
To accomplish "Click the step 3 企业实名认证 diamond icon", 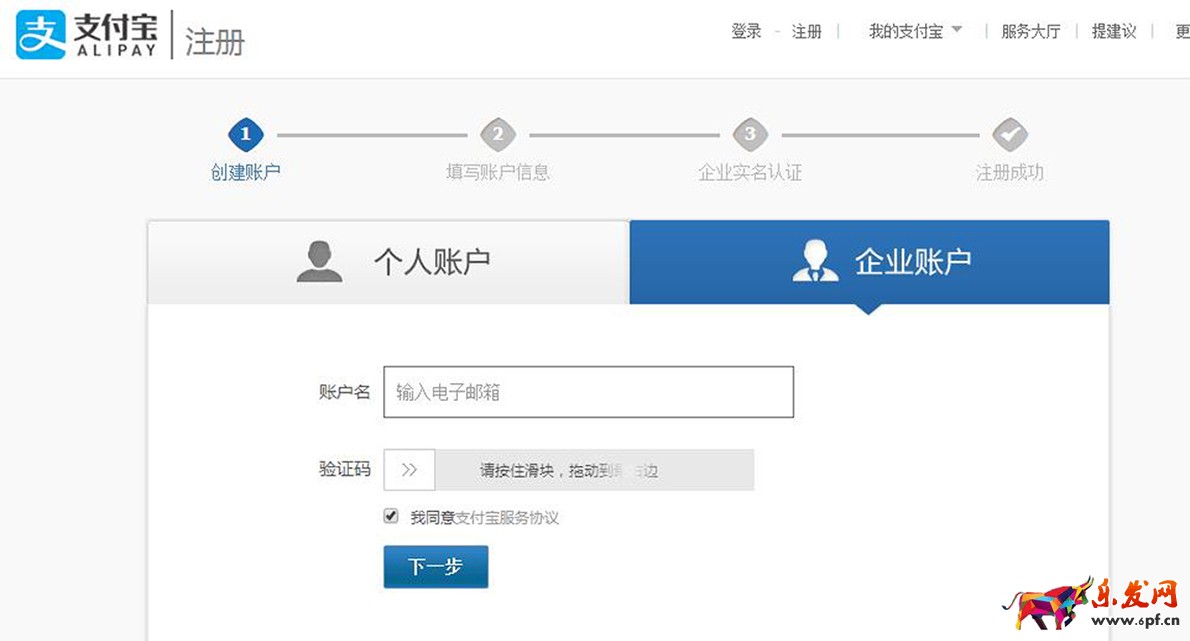I will click(750, 135).
